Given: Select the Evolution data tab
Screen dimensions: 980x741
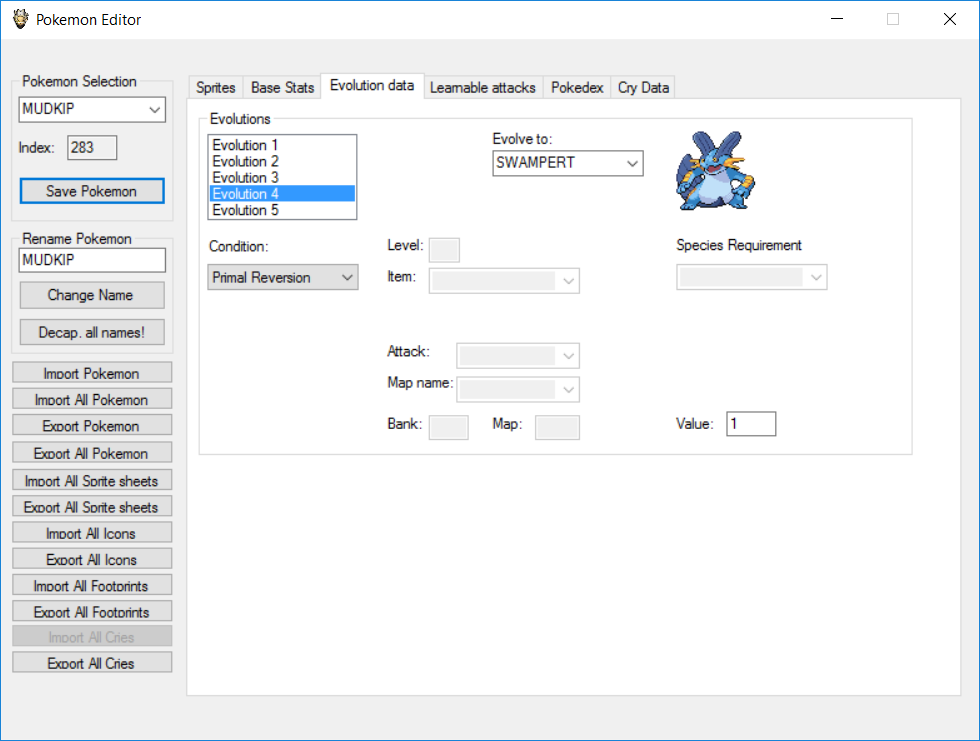Looking at the screenshot, I should tap(372, 86).
